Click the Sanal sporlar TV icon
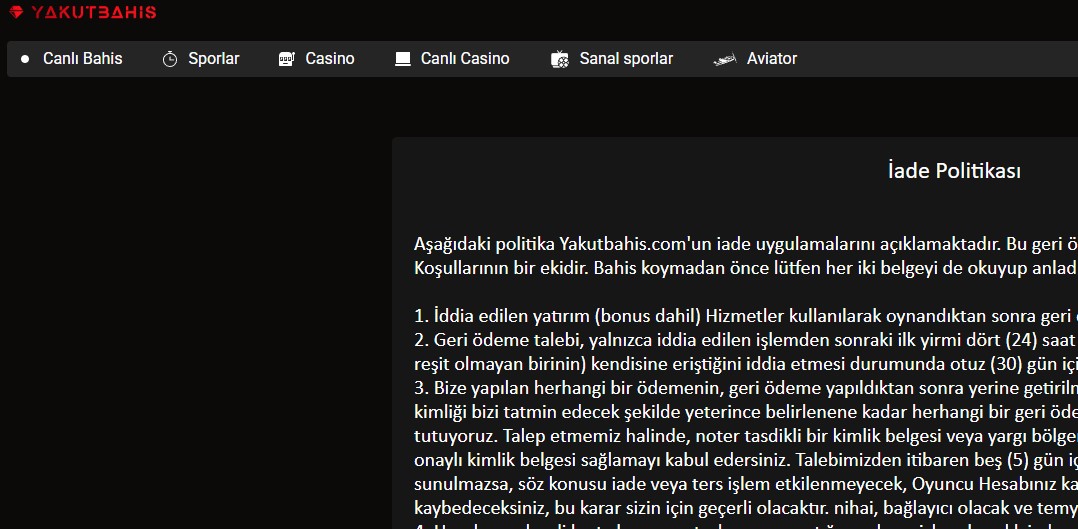 coord(560,59)
